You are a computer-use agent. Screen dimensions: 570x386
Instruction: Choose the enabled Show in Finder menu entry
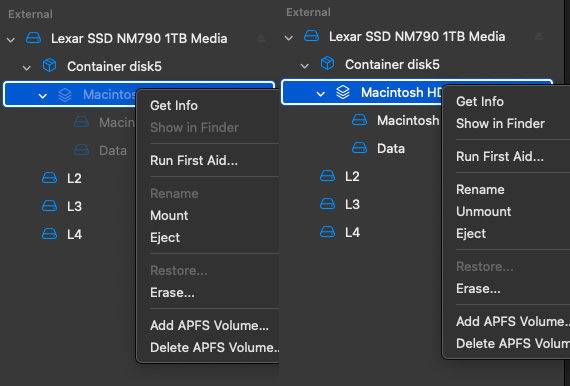[500, 124]
